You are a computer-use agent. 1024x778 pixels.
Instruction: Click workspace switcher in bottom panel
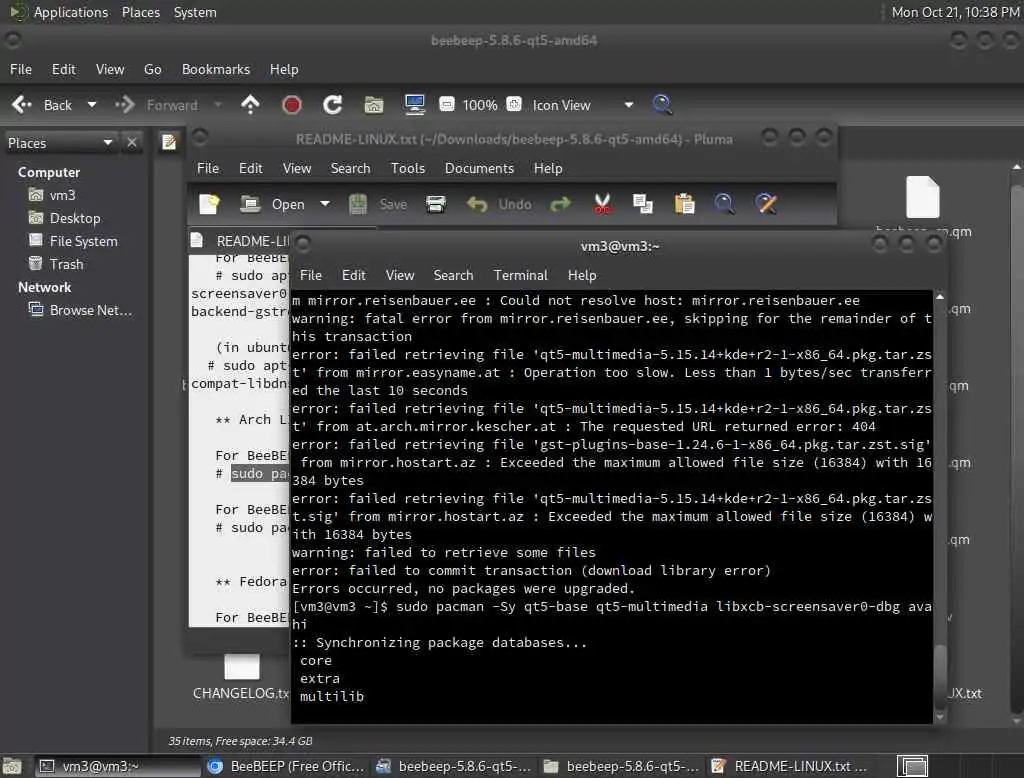(x=912, y=766)
